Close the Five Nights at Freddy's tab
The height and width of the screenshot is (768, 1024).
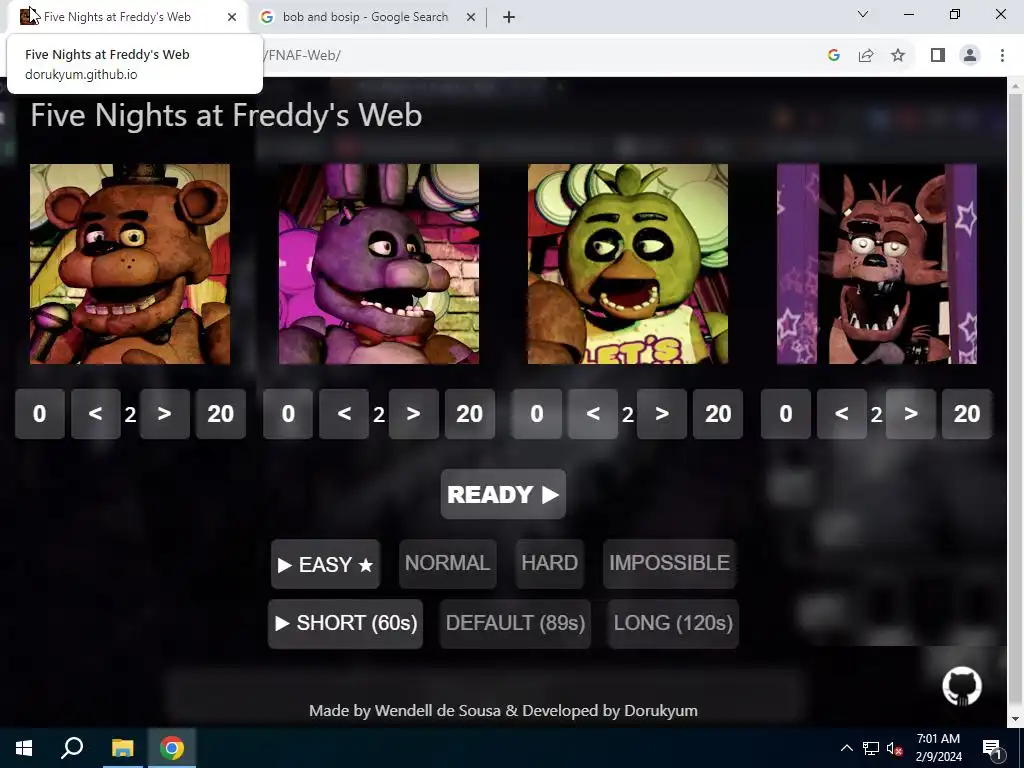[232, 17]
